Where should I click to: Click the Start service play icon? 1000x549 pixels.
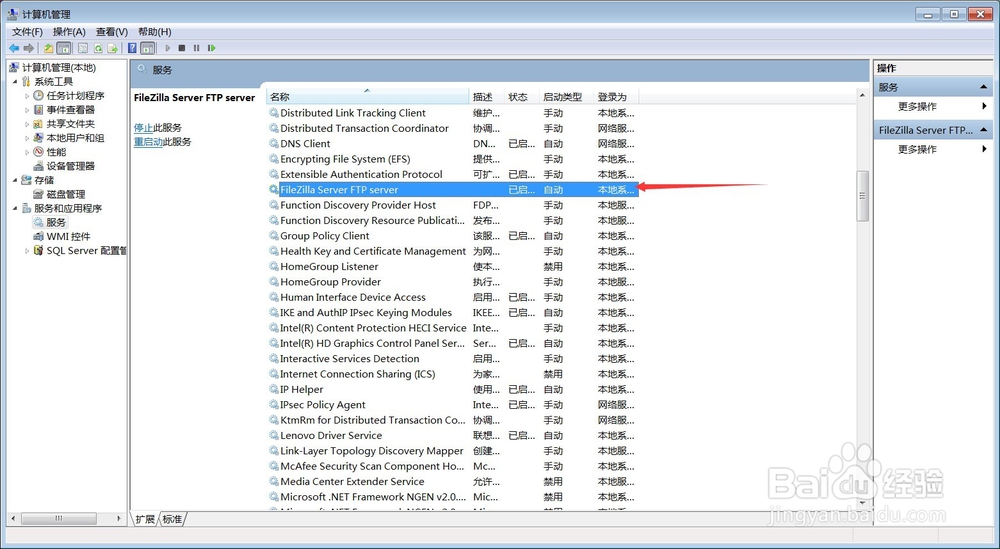[168, 48]
